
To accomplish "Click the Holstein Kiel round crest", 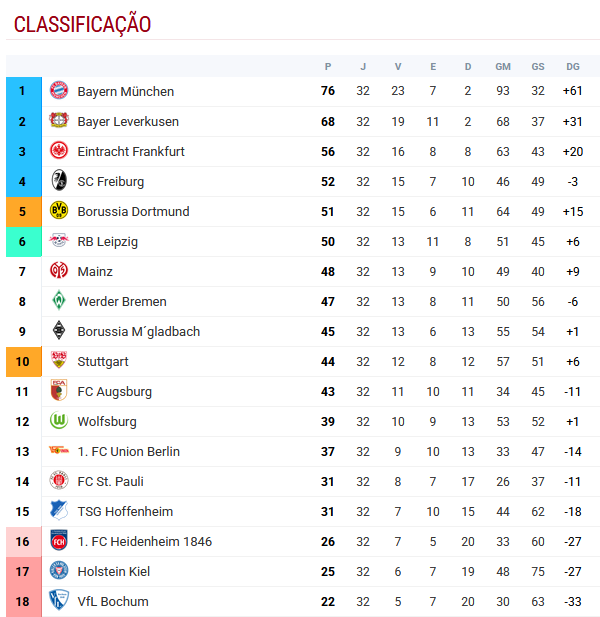I will pos(59,571).
